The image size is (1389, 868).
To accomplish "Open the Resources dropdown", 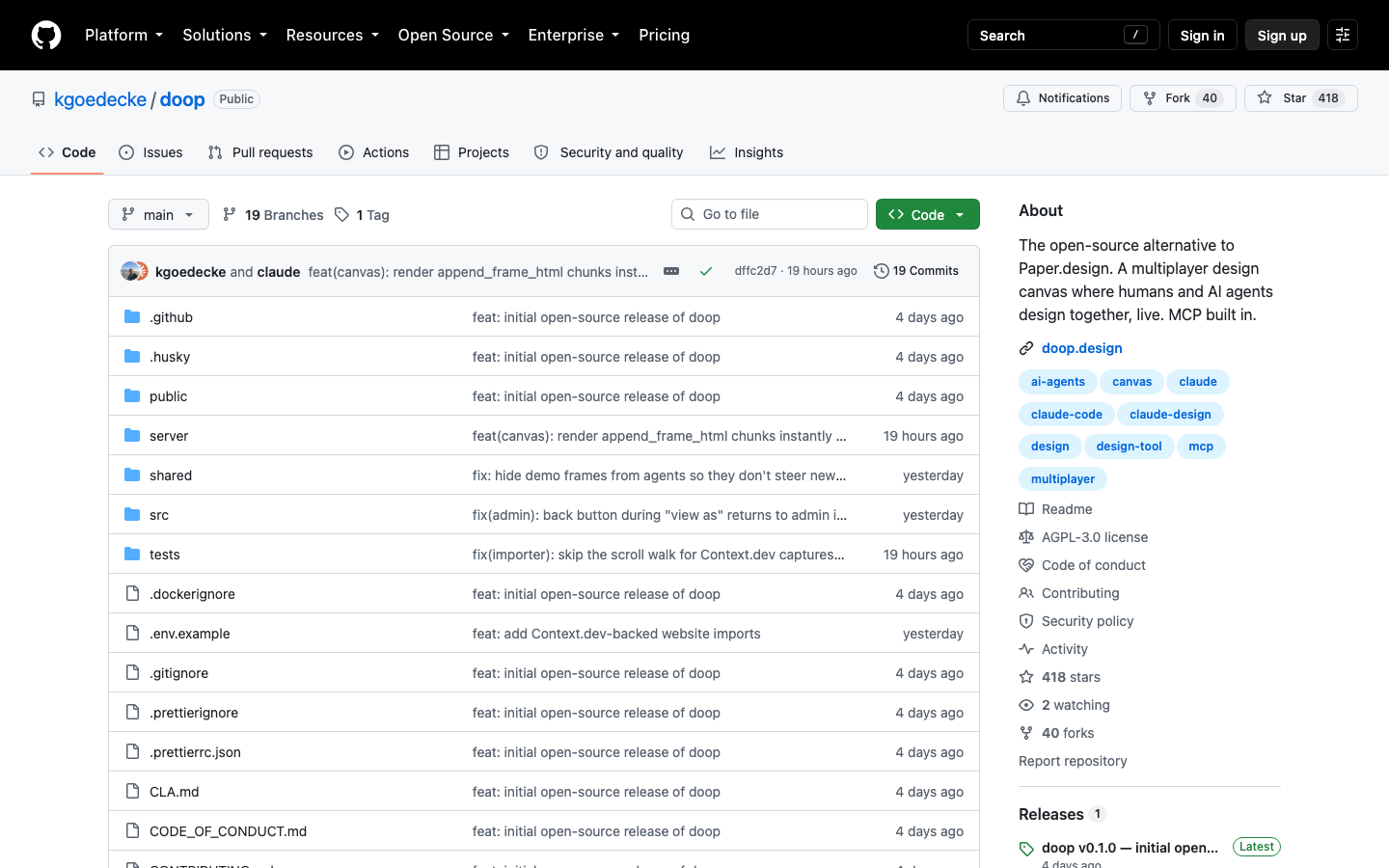I will click(x=333, y=35).
